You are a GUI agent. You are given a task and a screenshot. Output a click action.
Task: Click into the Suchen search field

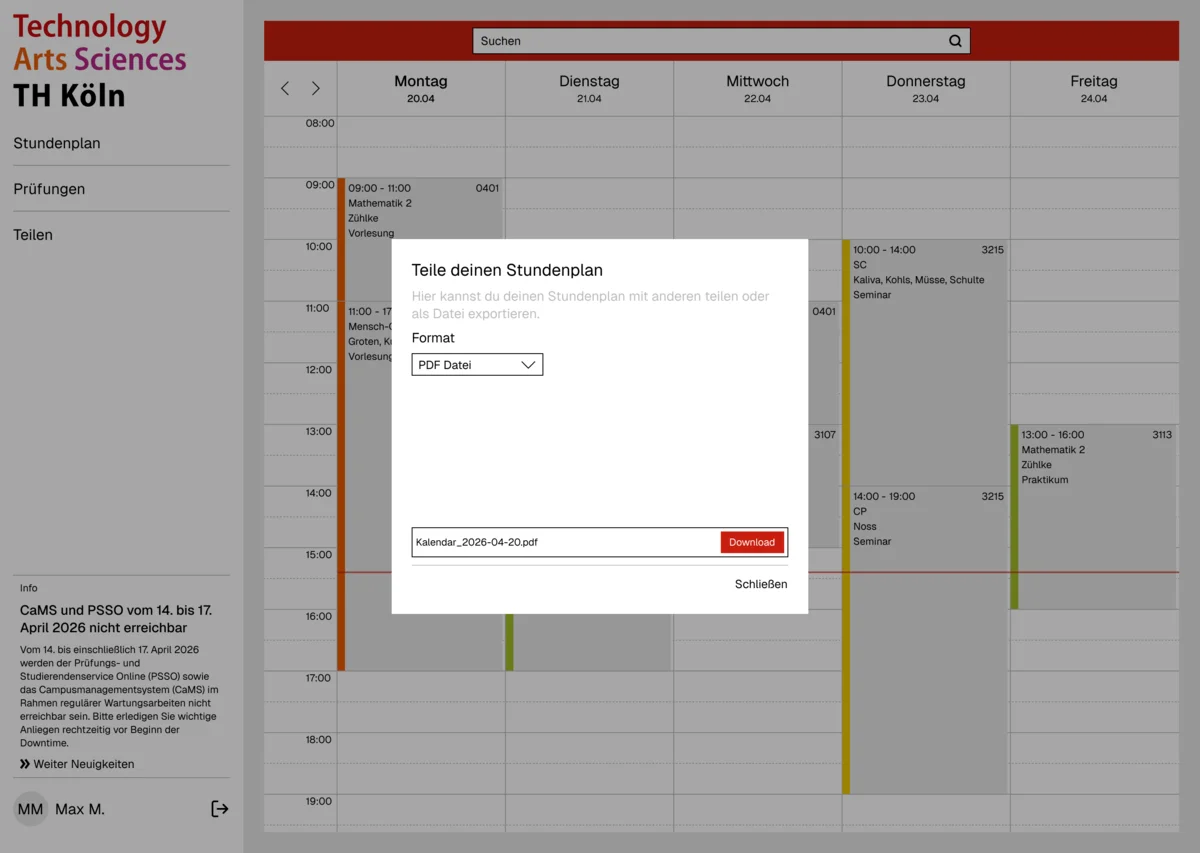tap(710, 41)
